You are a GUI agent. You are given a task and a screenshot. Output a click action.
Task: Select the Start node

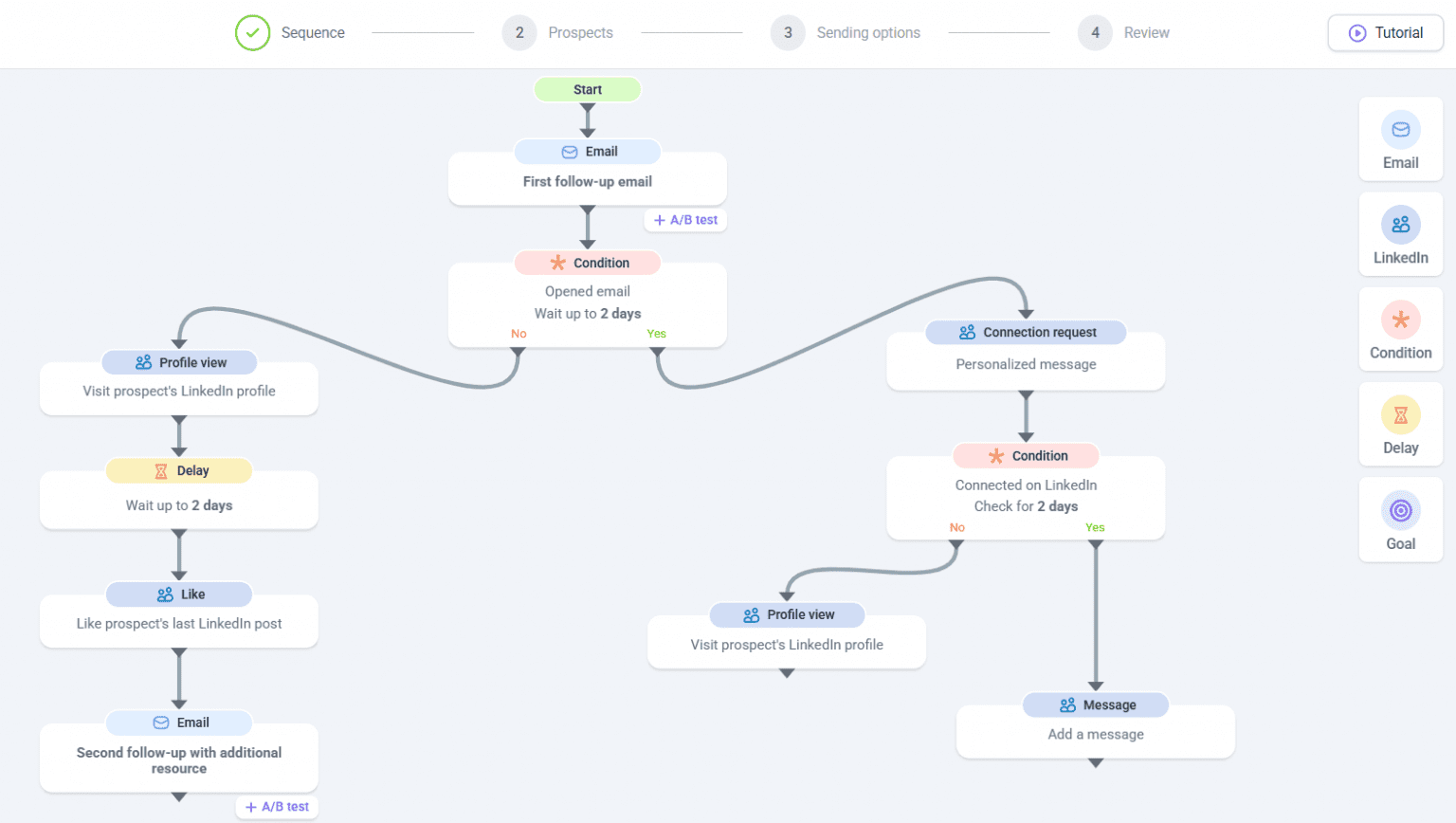click(588, 89)
